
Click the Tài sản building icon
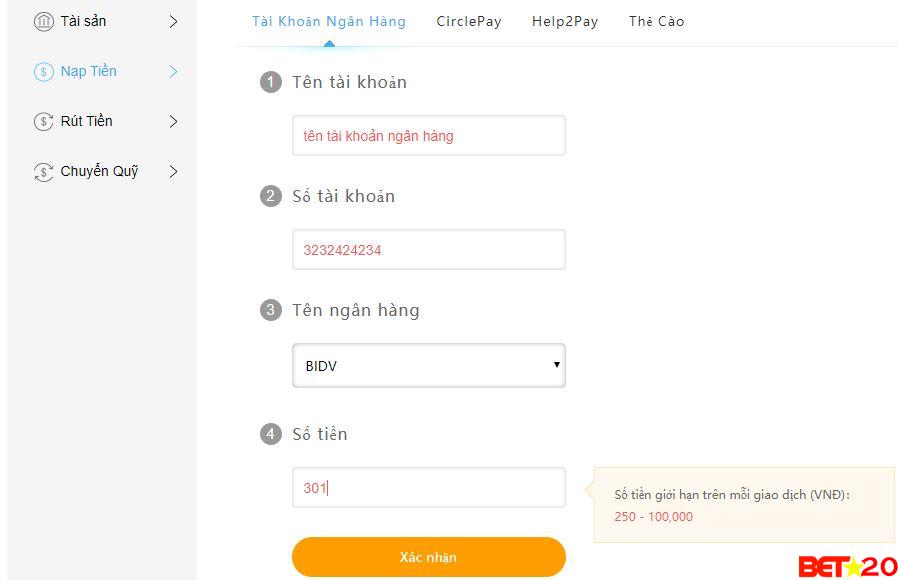(x=41, y=20)
